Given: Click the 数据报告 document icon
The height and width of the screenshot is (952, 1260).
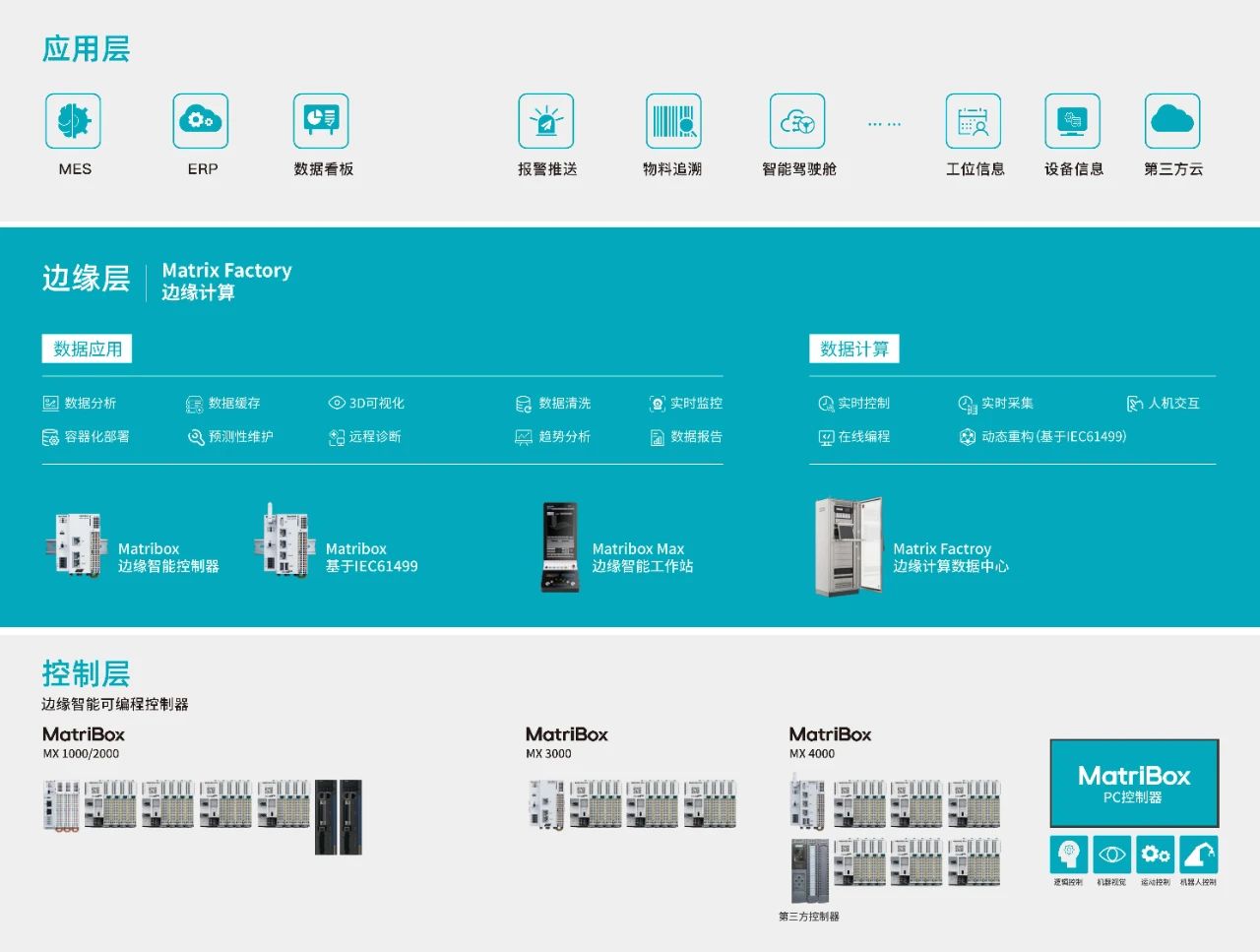Looking at the screenshot, I should [658, 437].
